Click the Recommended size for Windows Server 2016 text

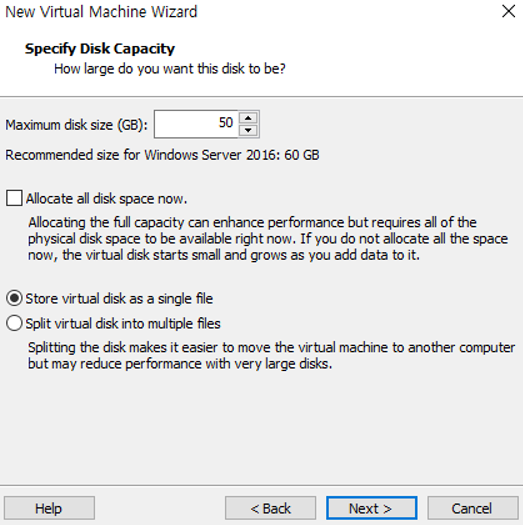pyautogui.click(x=162, y=155)
